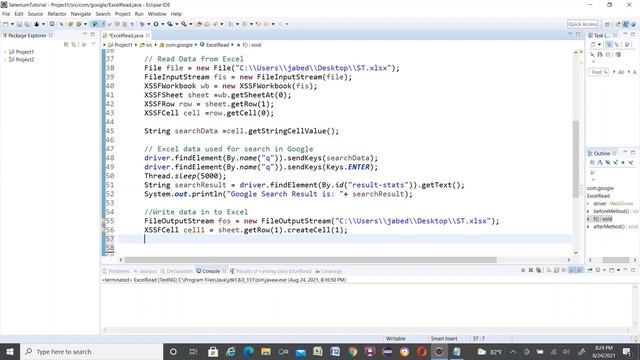Viewport: 640px width, 360px height.
Task: Open Package Explorer view menu arrow
Action: (93, 44)
